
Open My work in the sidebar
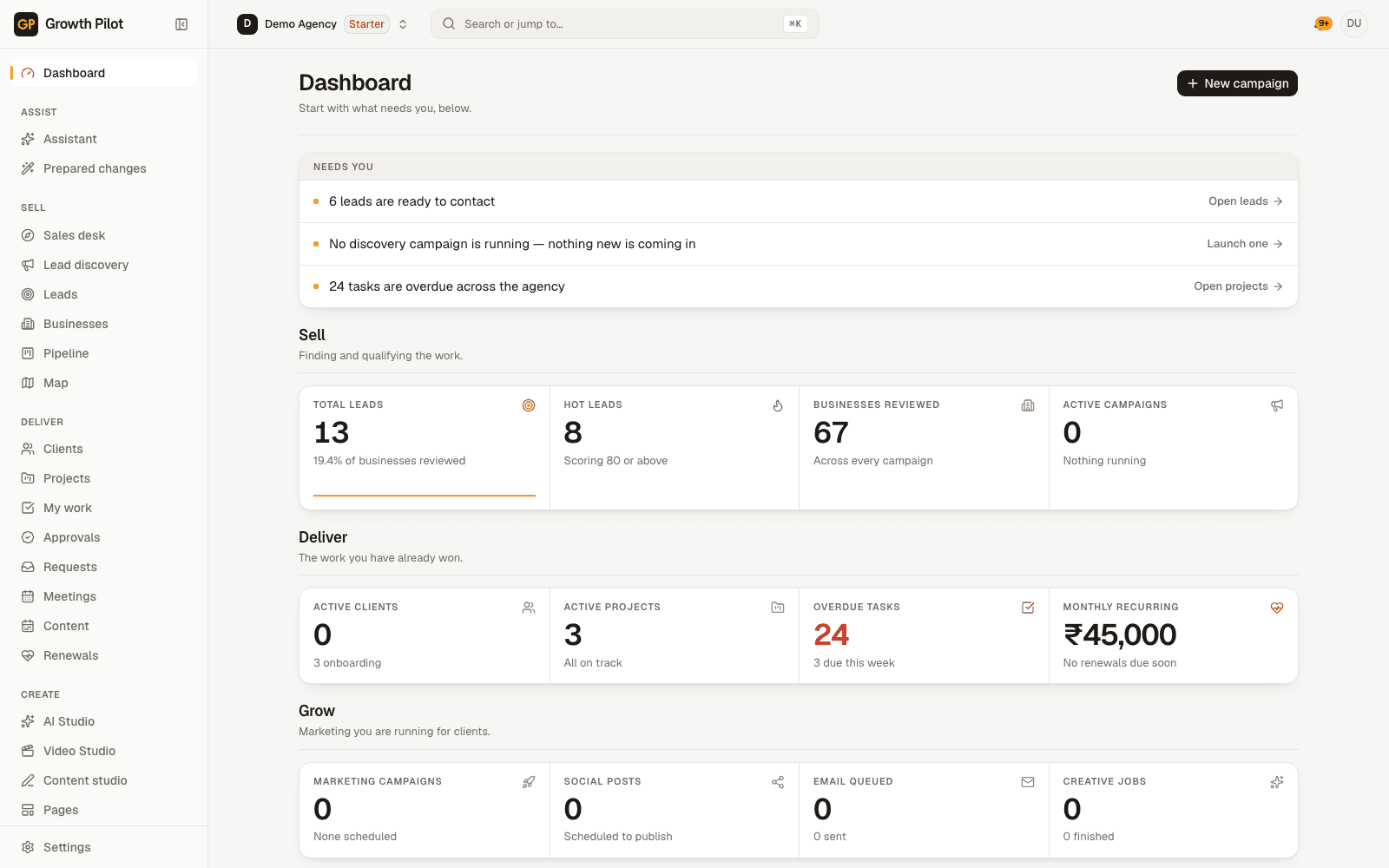103,508
